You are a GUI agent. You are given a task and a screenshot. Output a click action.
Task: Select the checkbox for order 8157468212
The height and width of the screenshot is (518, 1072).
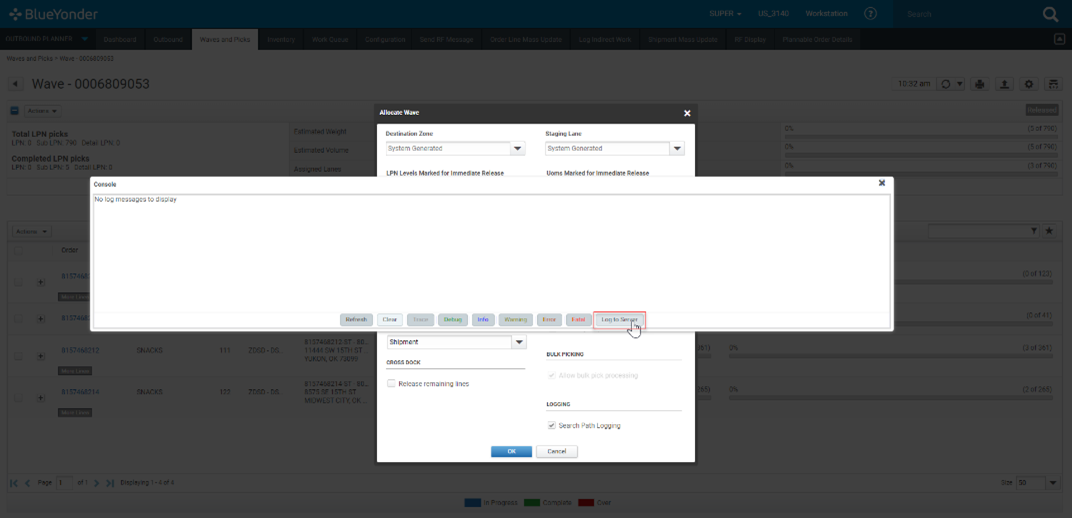pos(18,355)
